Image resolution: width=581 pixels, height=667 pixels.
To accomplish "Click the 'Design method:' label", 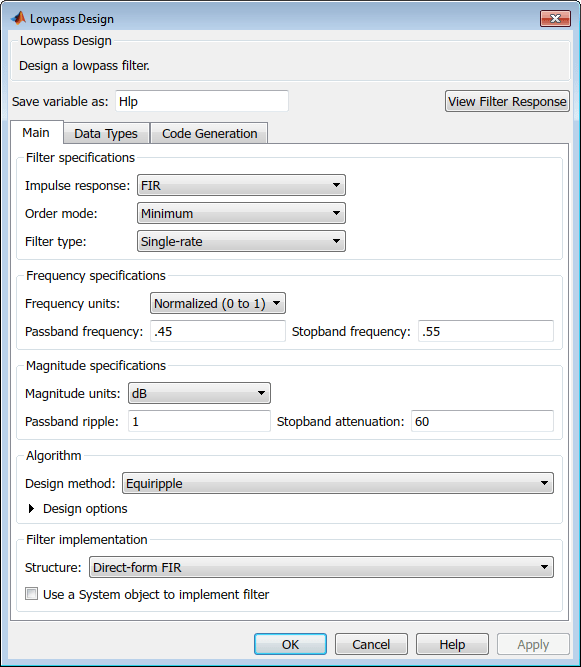I will pos(70,483).
